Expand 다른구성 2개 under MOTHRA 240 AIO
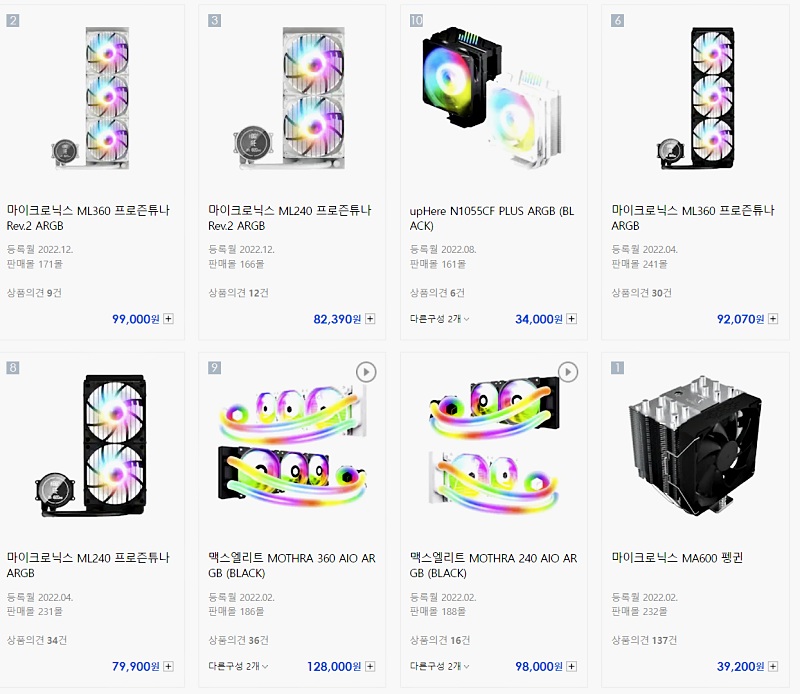The width and height of the screenshot is (800, 694). click(440, 666)
